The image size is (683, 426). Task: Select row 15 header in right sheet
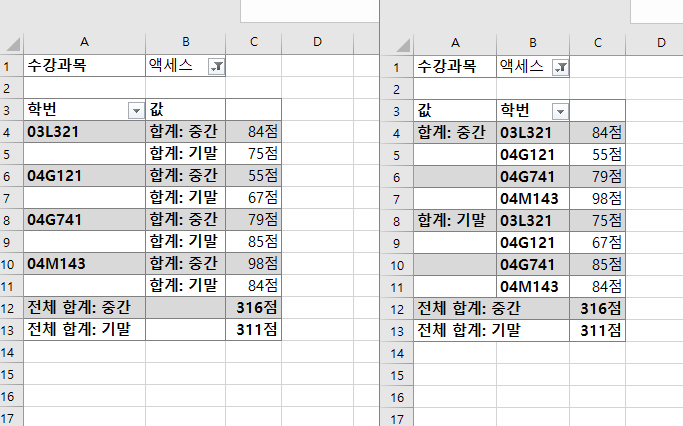(x=397, y=374)
